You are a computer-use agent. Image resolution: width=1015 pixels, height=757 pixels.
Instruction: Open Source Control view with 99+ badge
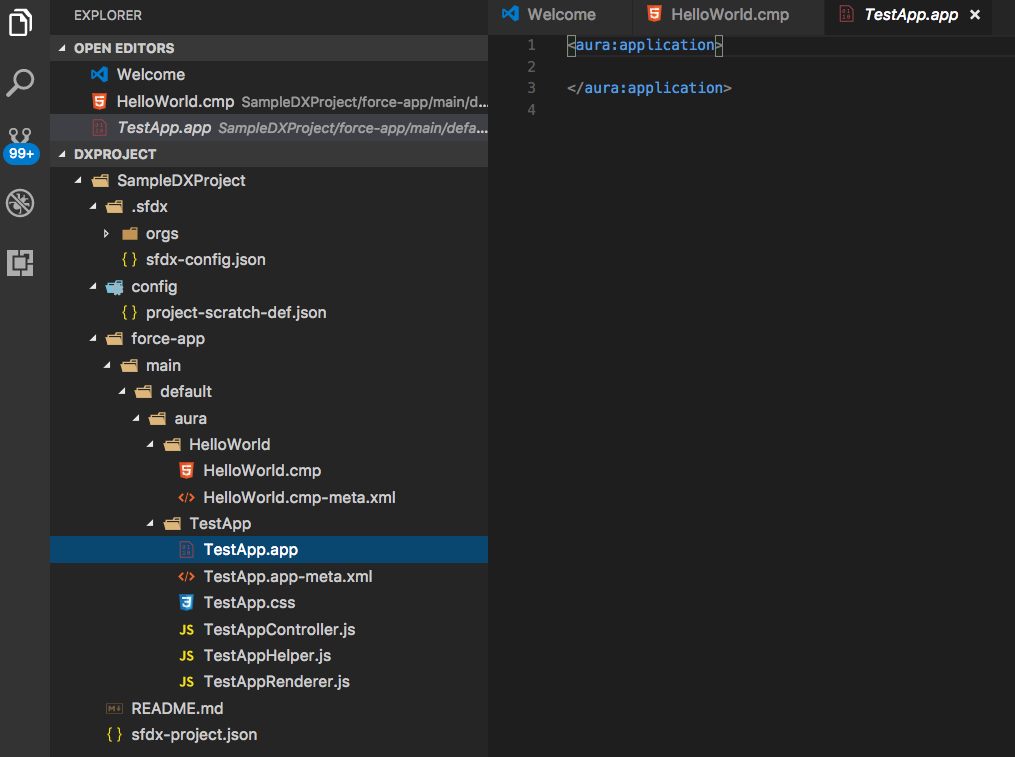[21, 144]
